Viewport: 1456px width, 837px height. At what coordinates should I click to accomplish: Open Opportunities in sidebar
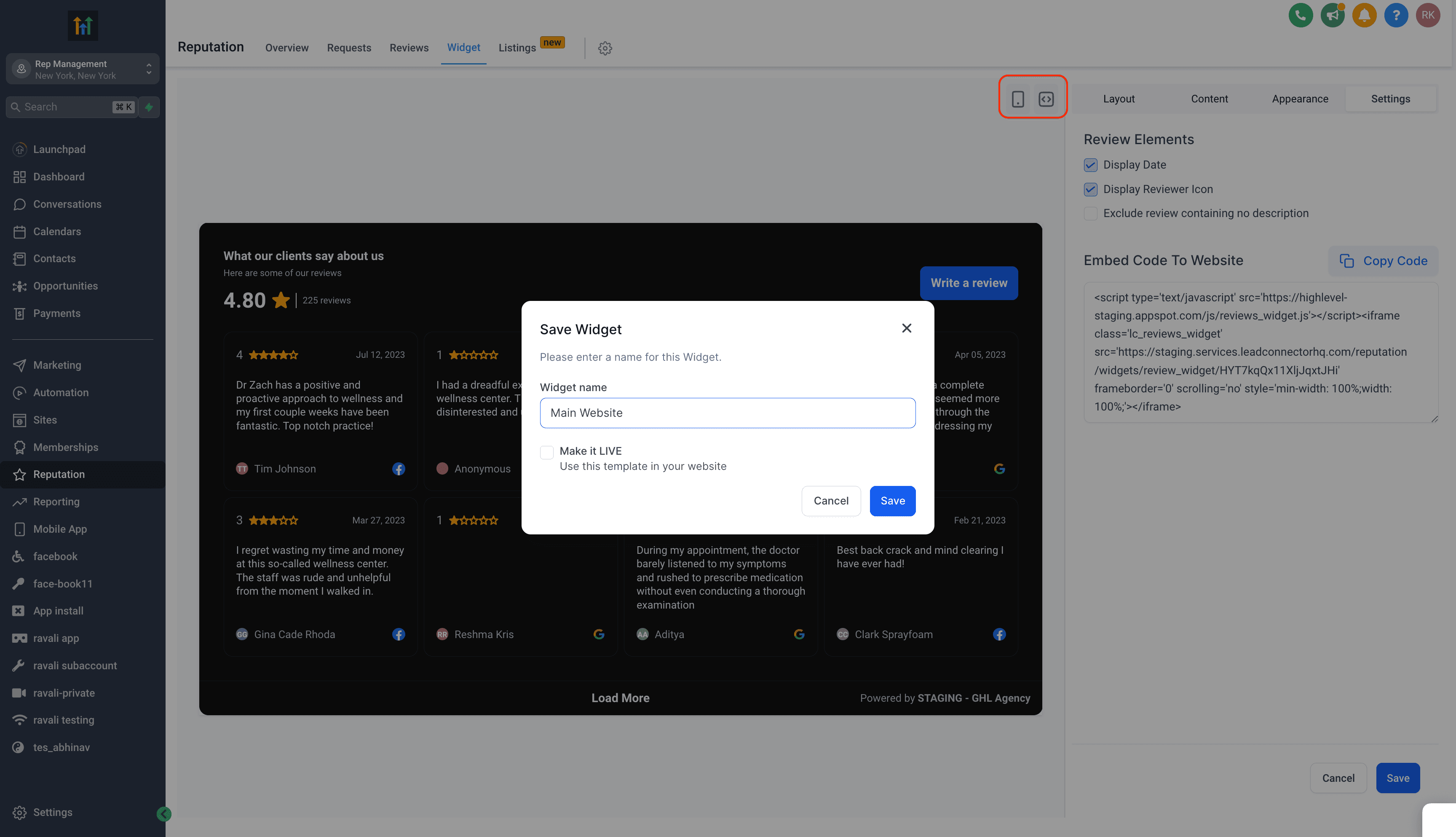(x=65, y=286)
